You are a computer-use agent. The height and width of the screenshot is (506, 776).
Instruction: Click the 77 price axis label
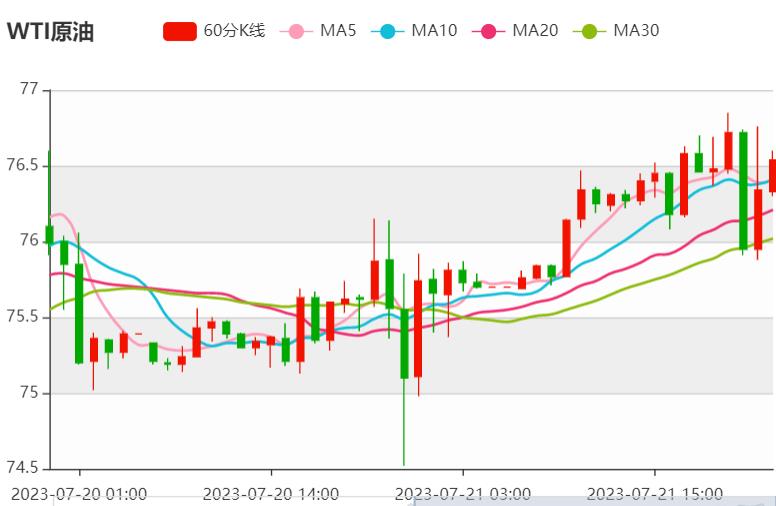30,90
